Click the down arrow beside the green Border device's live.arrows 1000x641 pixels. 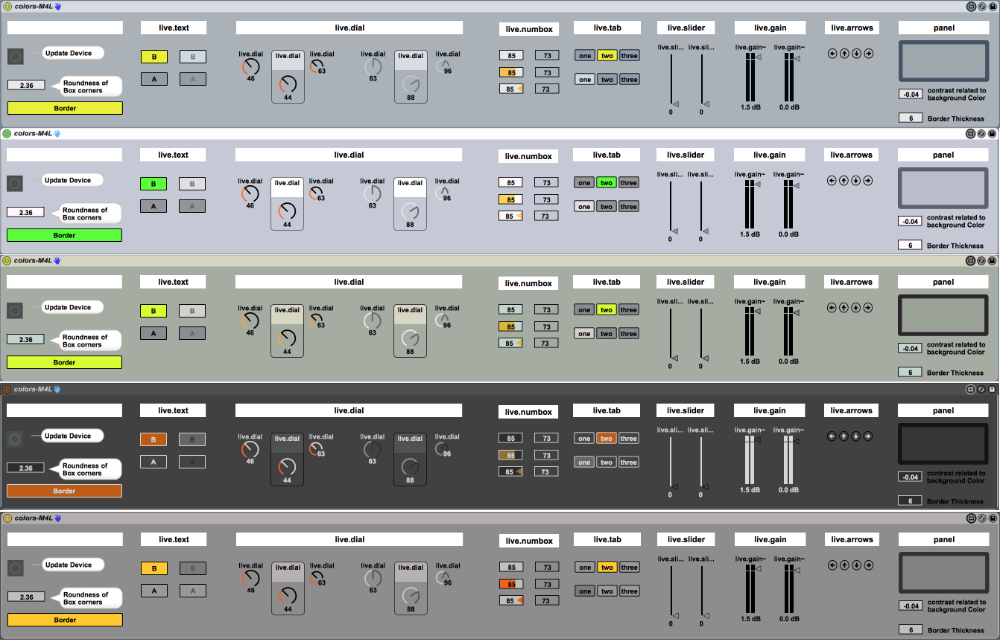[x=856, y=182]
